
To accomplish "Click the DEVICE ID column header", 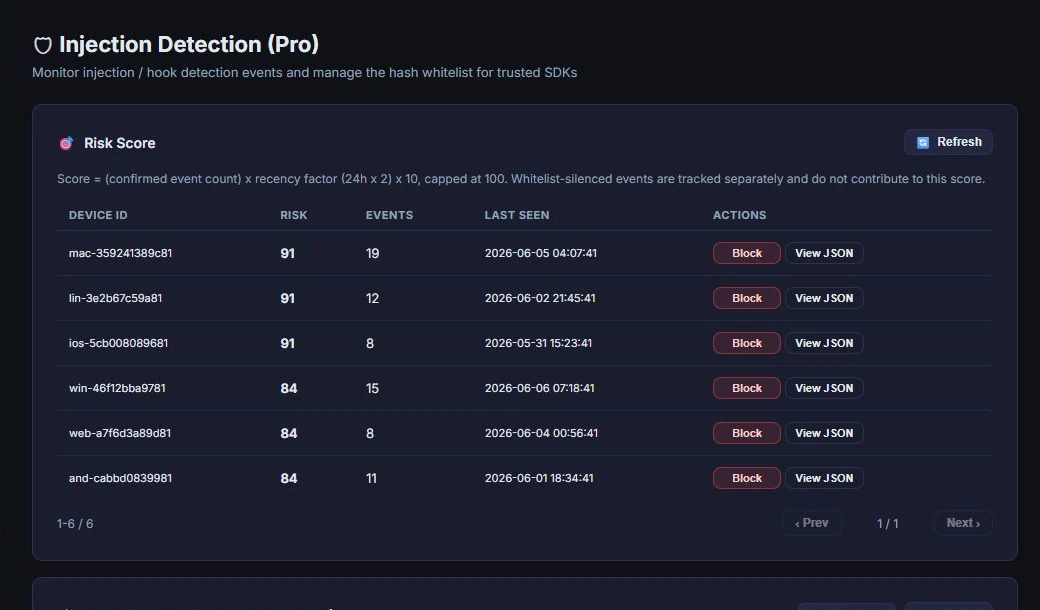I will 98,215.
